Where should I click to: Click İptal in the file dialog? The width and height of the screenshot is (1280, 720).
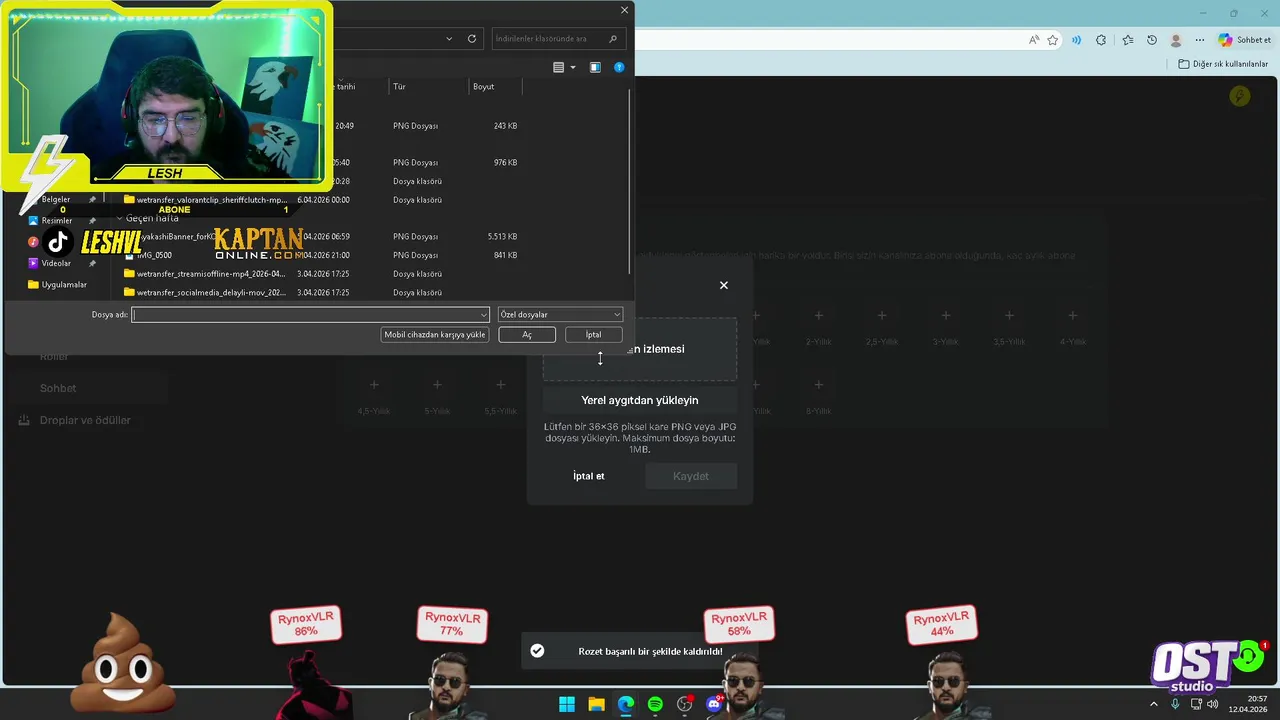pos(593,335)
